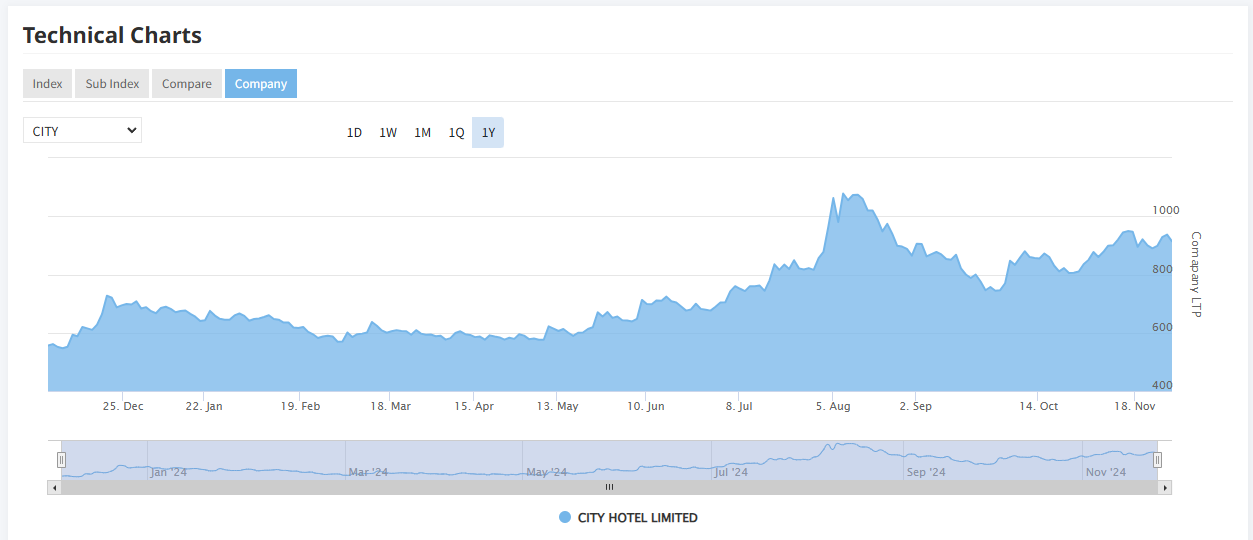The height and width of the screenshot is (540, 1253).
Task: Click the 18. Nov axis label
Action: point(1134,407)
